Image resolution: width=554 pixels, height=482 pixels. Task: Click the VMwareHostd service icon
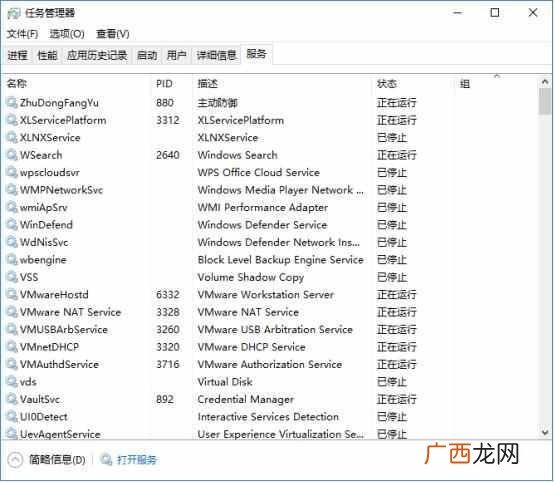pyautogui.click(x=12, y=295)
